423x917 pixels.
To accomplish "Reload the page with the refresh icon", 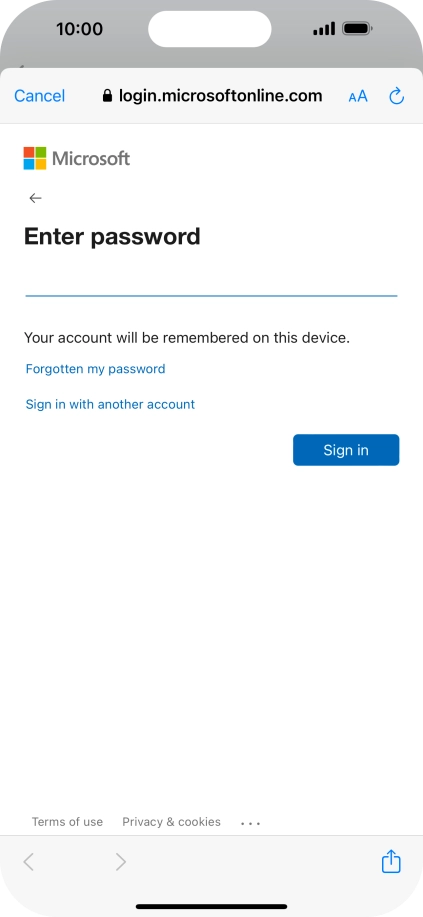I will 397,96.
